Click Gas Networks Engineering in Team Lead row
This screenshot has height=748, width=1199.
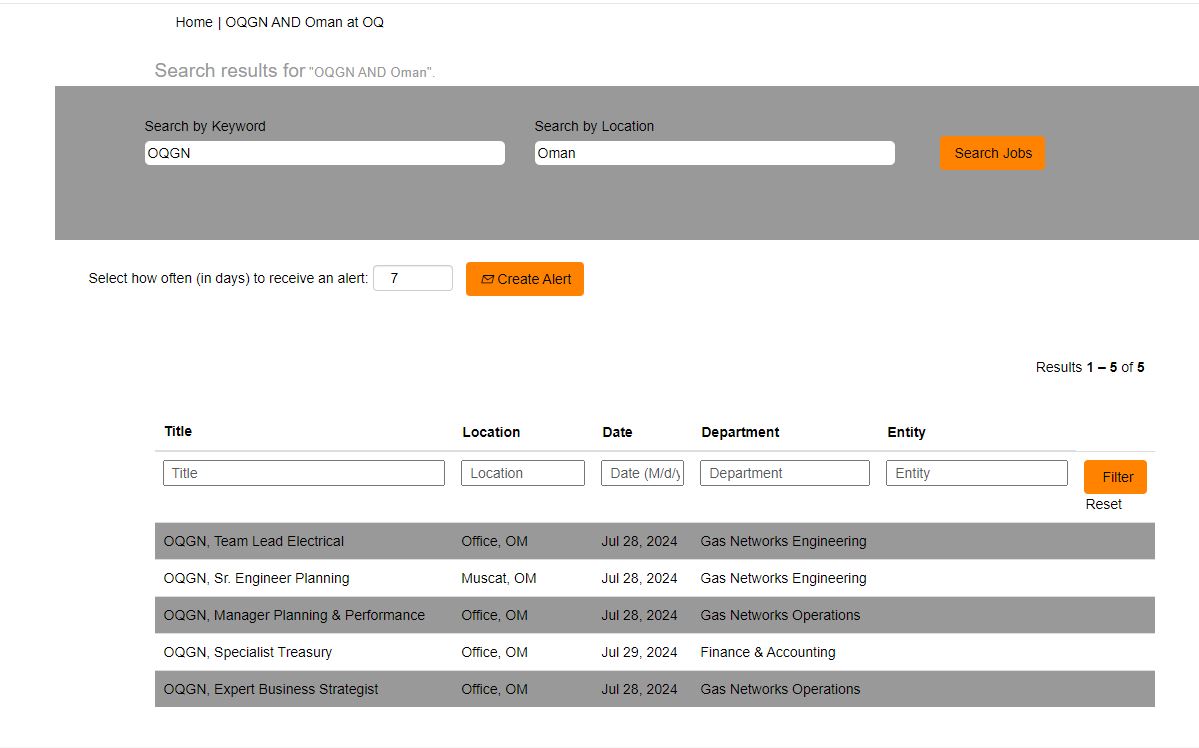(x=783, y=541)
